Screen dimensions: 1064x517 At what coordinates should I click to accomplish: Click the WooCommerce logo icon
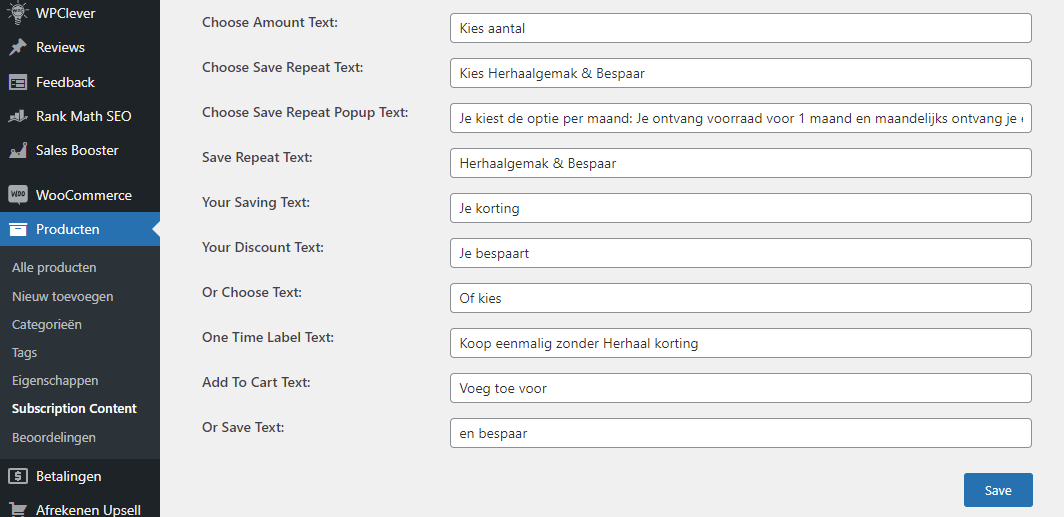[17, 195]
